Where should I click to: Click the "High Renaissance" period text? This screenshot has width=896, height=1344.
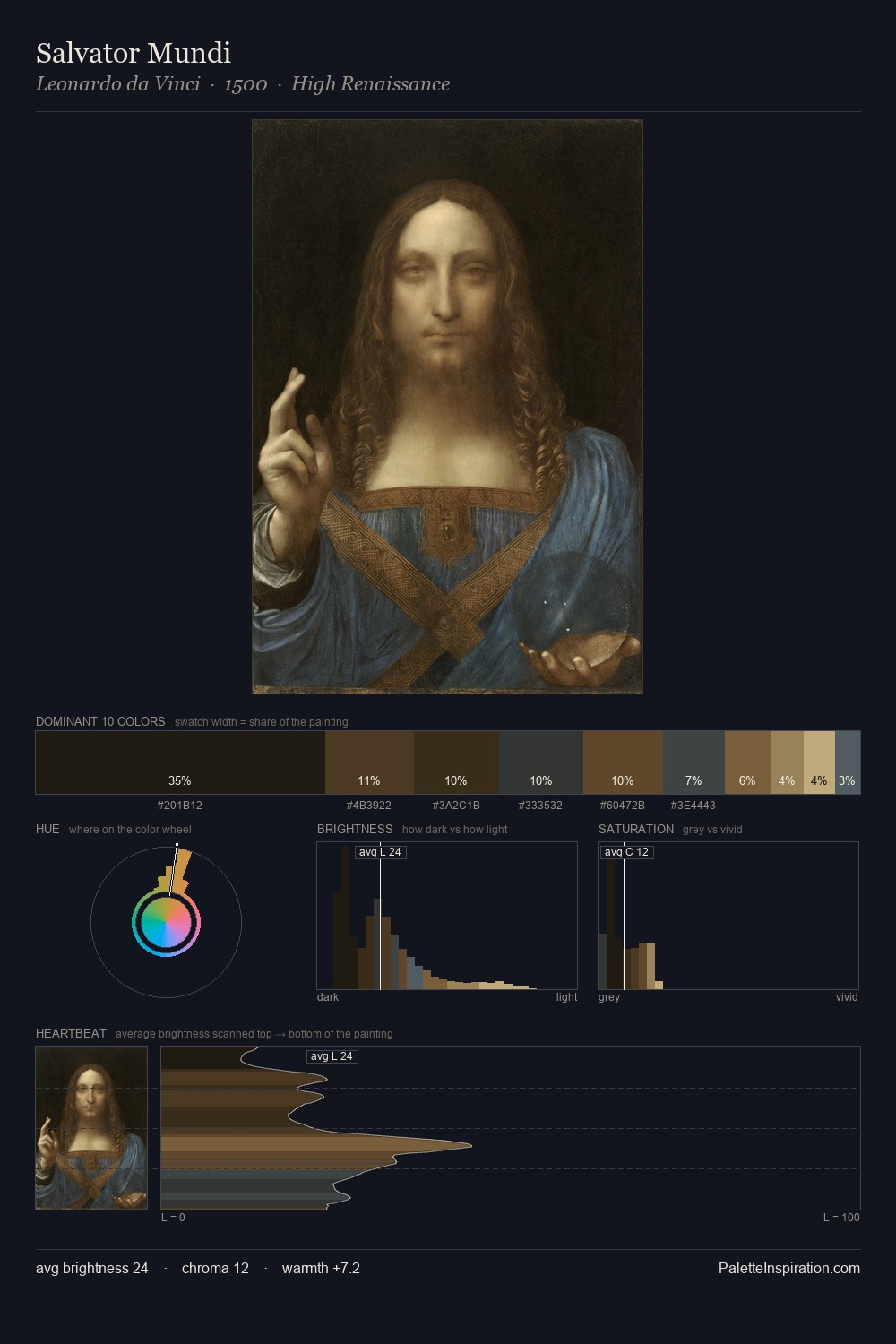(370, 84)
